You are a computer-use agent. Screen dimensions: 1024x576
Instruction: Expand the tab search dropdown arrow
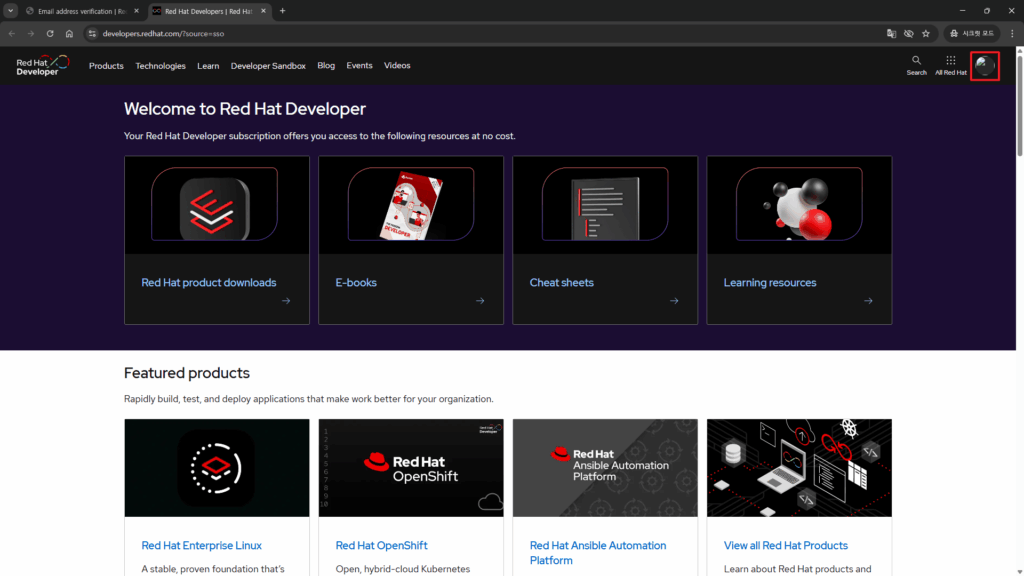pos(11,11)
